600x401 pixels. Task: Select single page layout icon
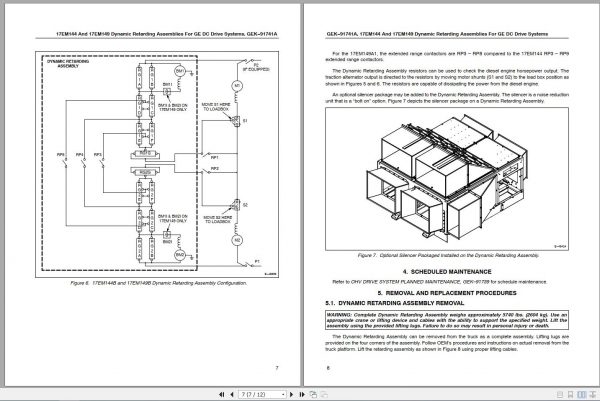[560, 394]
